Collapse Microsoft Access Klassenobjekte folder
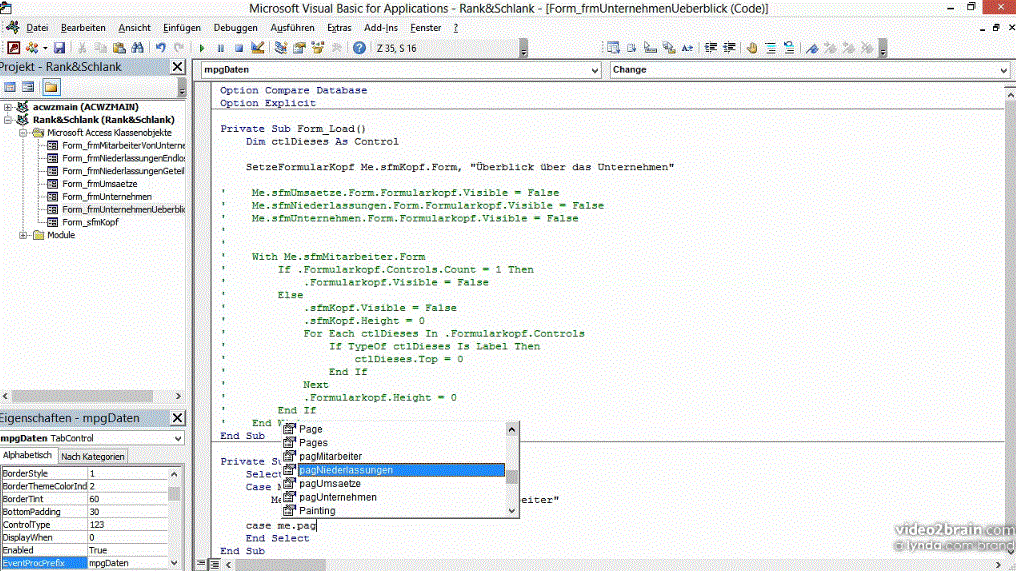The width and height of the screenshot is (1016, 571). tap(23, 132)
